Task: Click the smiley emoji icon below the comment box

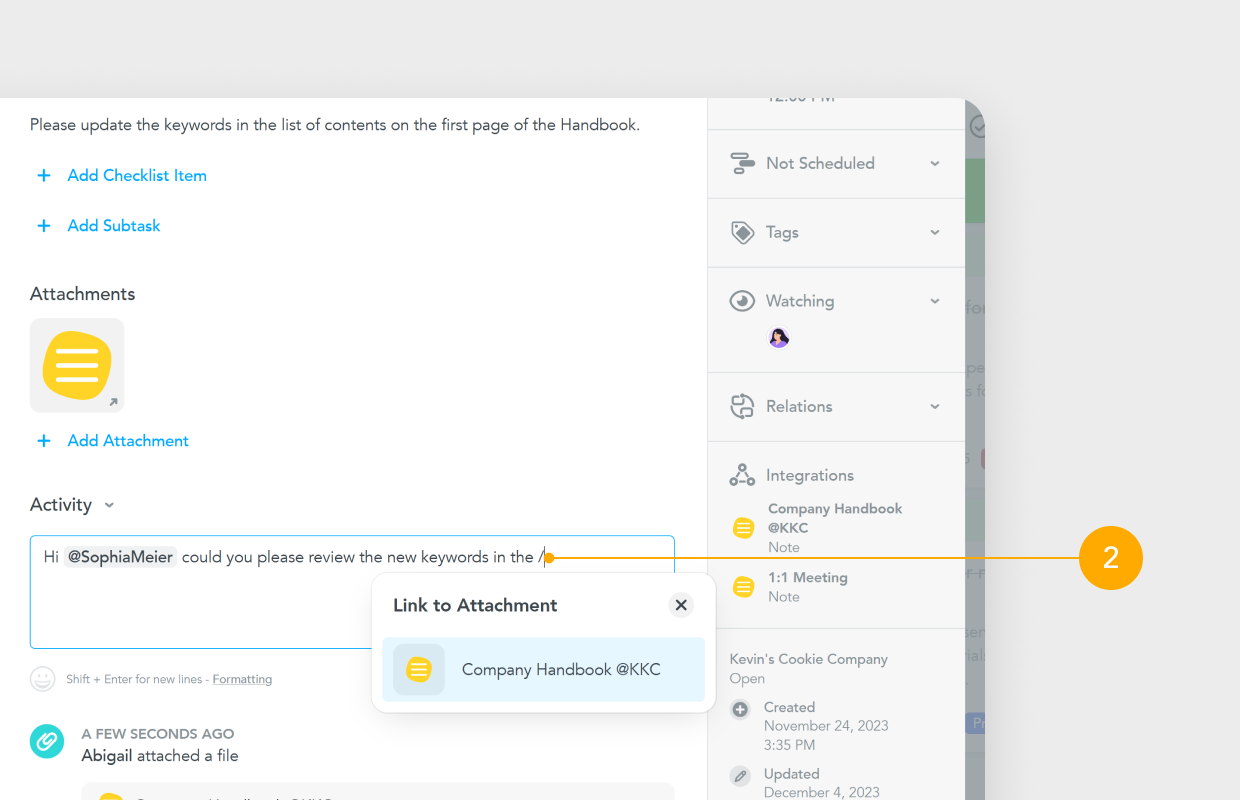Action: (42, 679)
